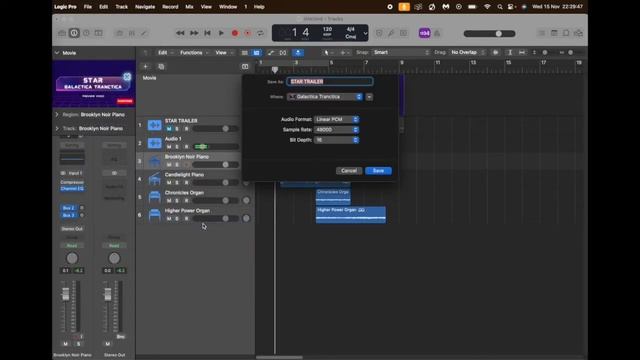Click the Save As name field STAR TRAILER
Image resolution: width=640 pixels, height=360 pixels.
pos(329,82)
